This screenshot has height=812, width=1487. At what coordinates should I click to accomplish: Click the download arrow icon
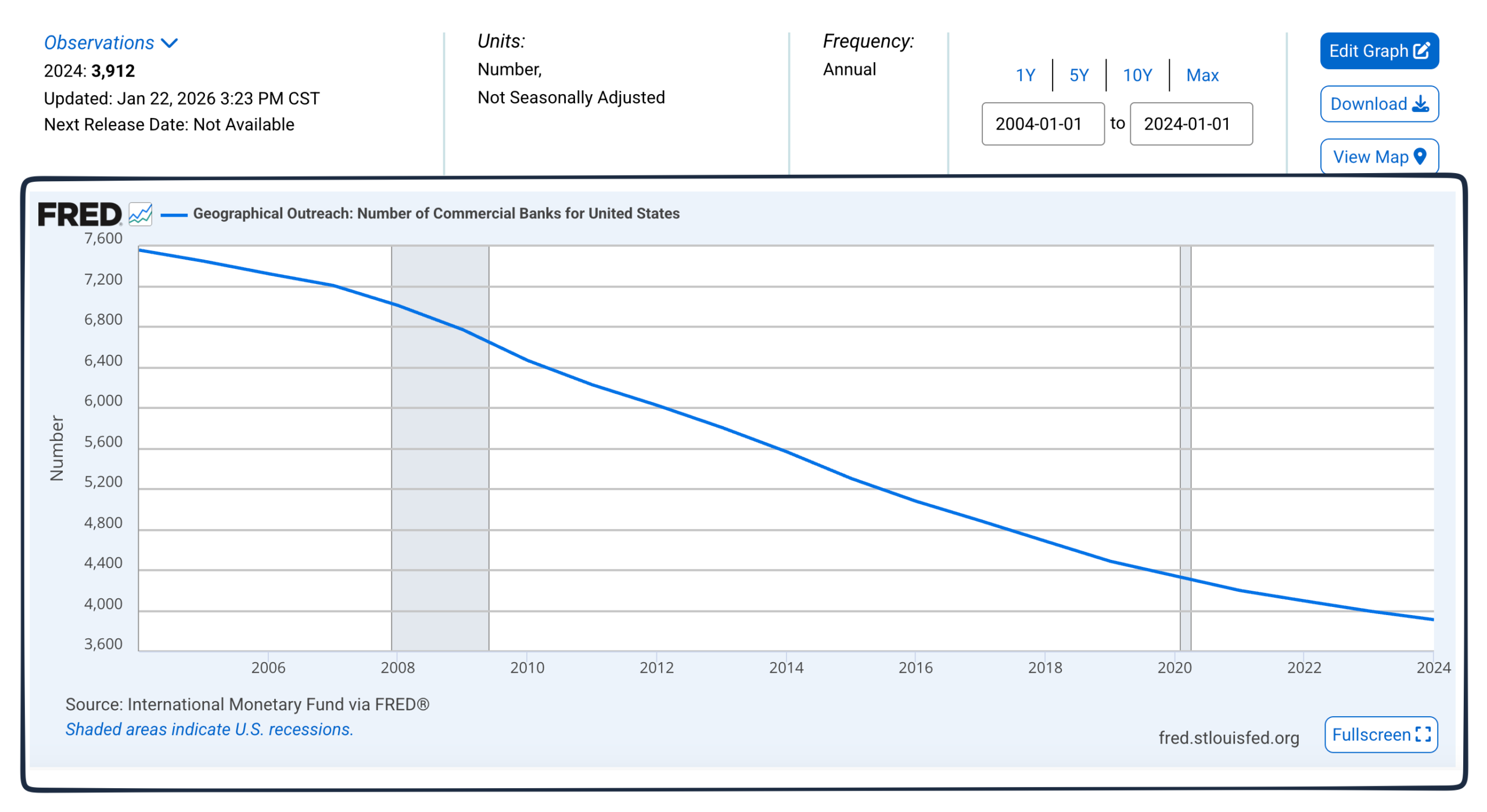[1421, 104]
